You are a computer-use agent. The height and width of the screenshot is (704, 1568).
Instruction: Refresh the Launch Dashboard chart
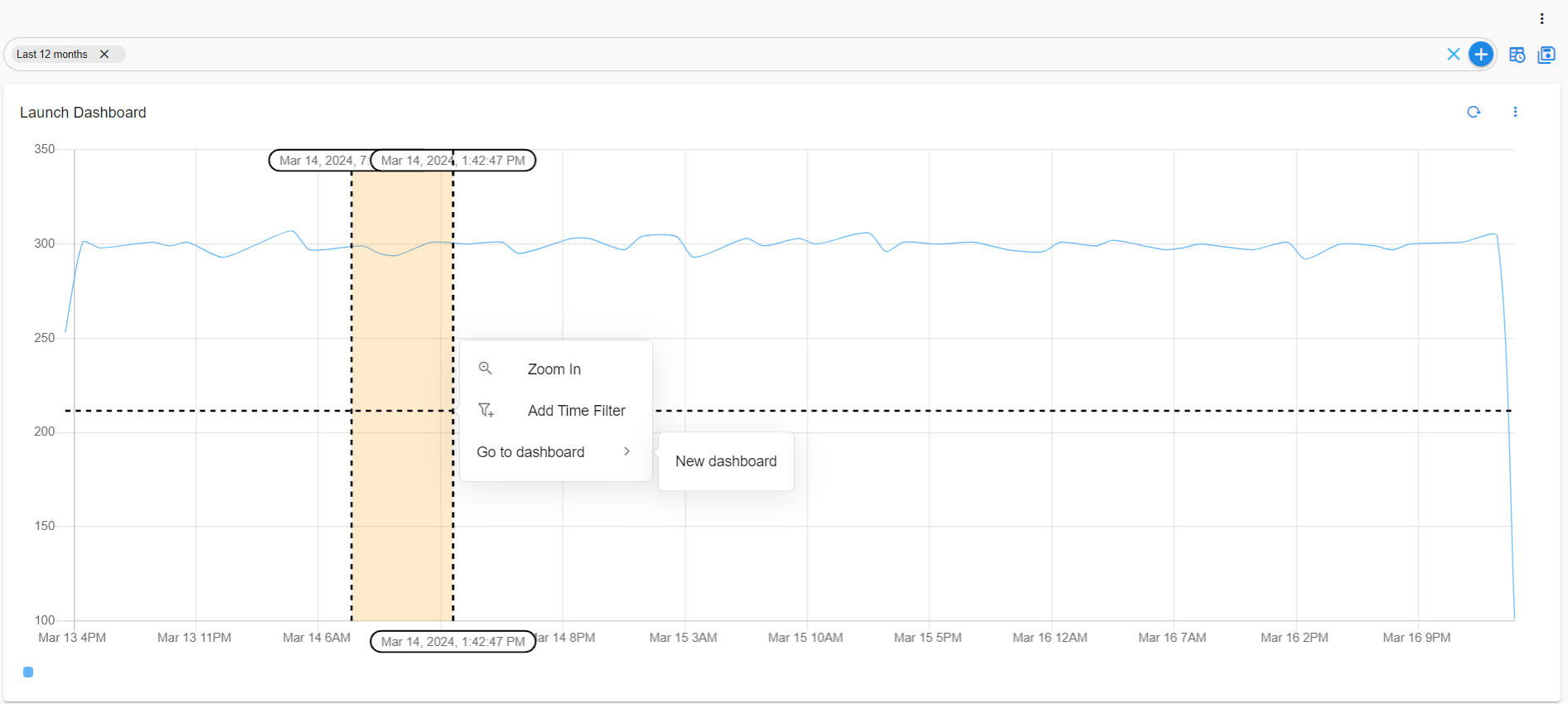1474,112
